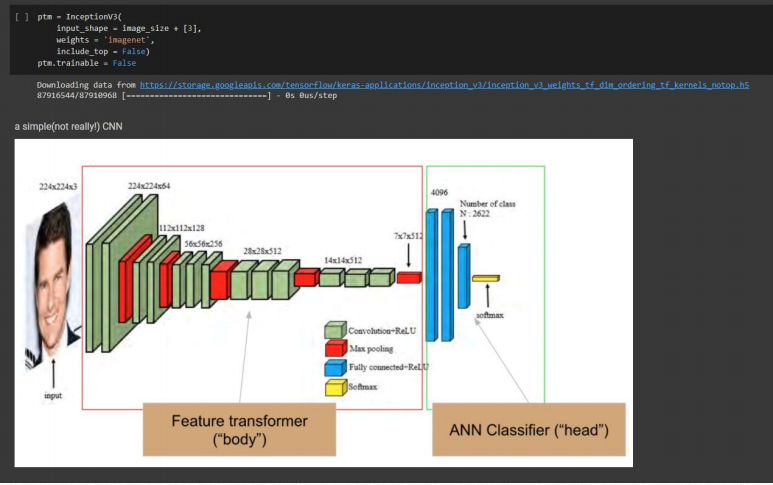Run the InceptionV3 code cell
Image resolution: width=773 pixels, height=485 pixels.
pyautogui.click(x=21, y=17)
